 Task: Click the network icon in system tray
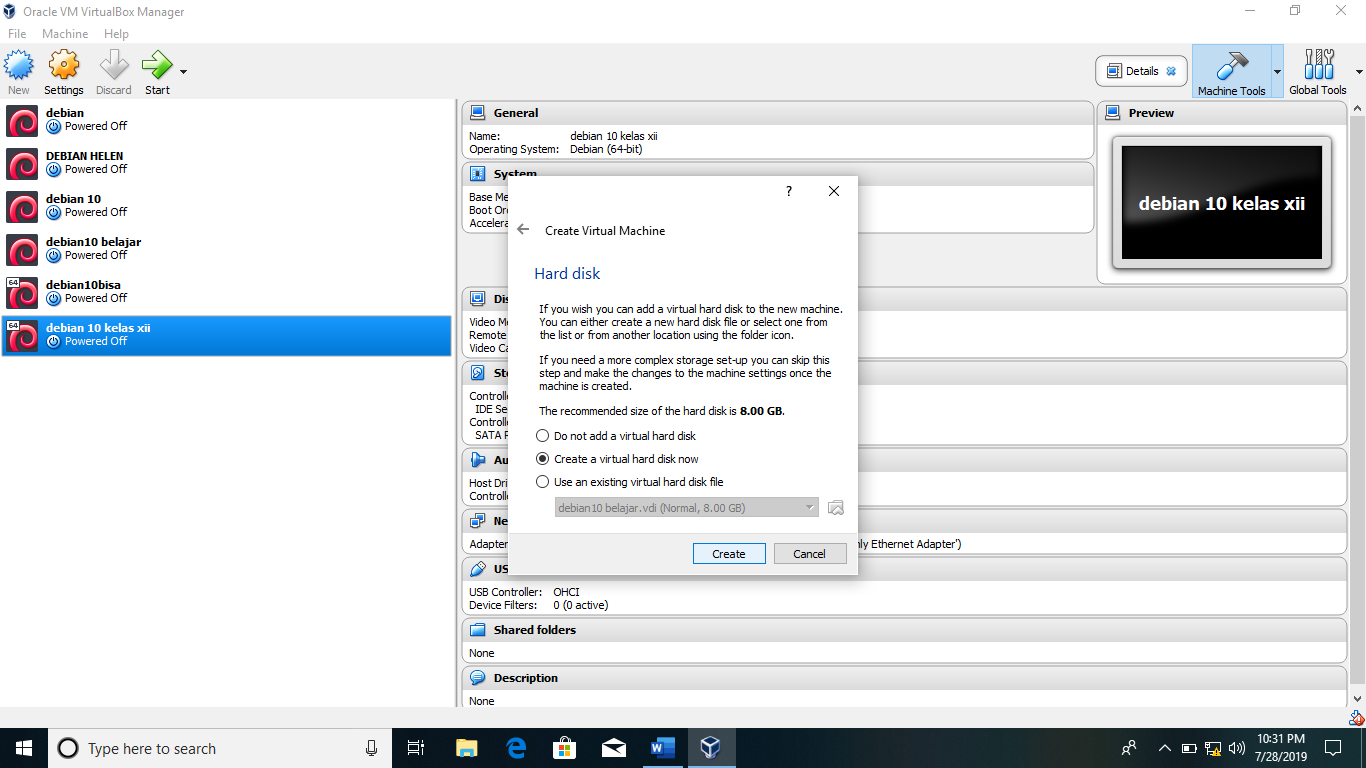click(1213, 748)
